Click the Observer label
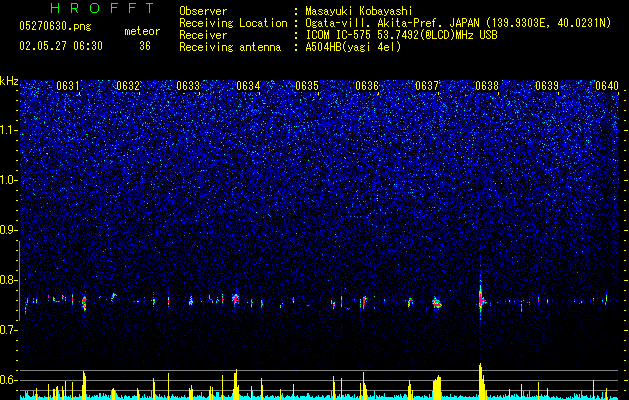This screenshot has height=400, width=629. point(203,11)
